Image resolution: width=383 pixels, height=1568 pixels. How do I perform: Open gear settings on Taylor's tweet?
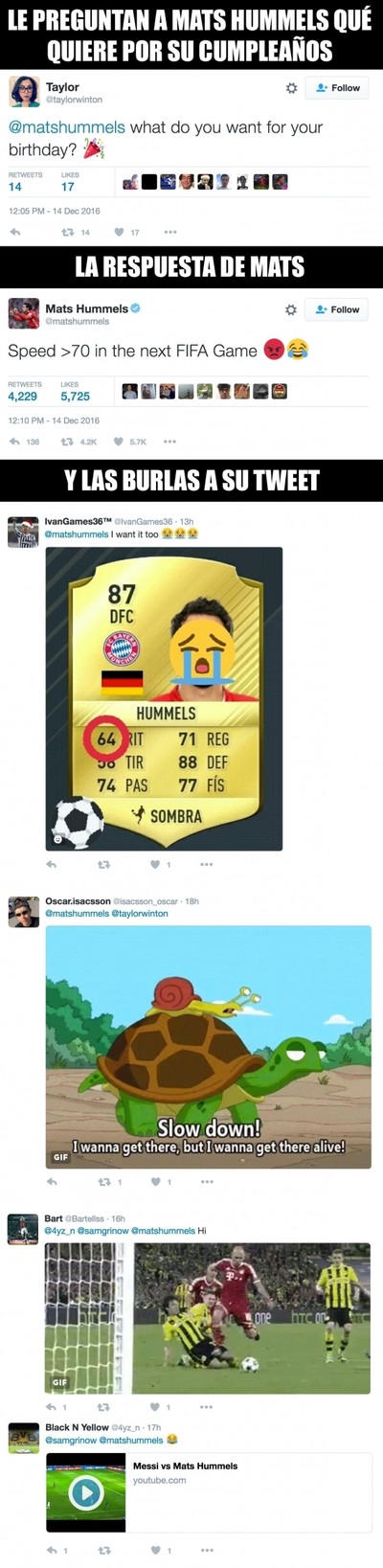click(291, 88)
